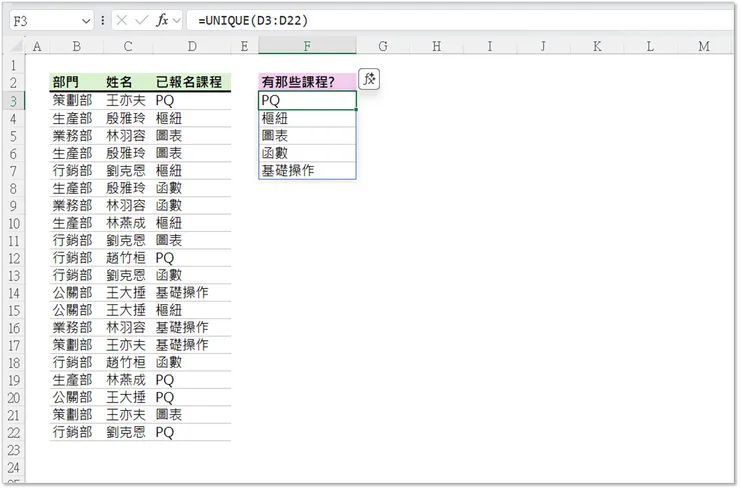Click 策劃部 in row 3
The width and height of the screenshot is (740, 489).
click(72, 101)
